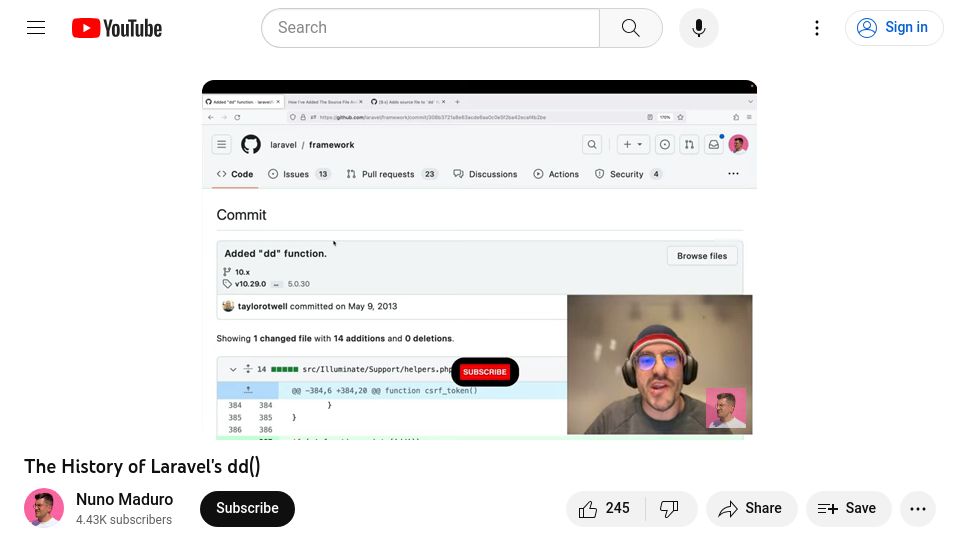Open the v10.29.0 tag link
Viewport: 960px width, 540px height.
(250, 284)
